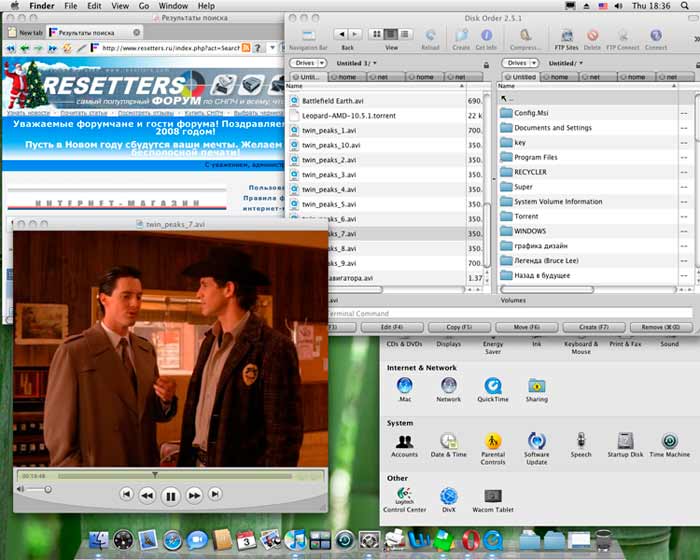Open the Sharing preference pane

click(x=537, y=389)
